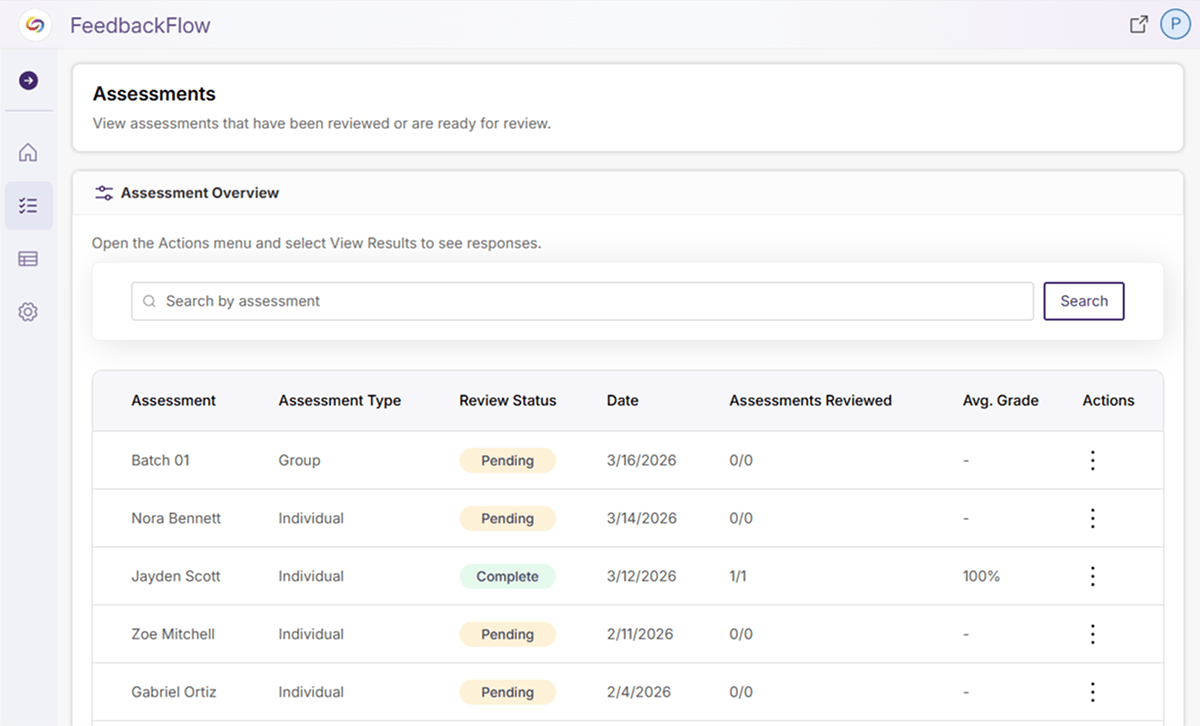Click the Assessment Overview filter icon
The height and width of the screenshot is (726, 1200).
(x=104, y=193)
